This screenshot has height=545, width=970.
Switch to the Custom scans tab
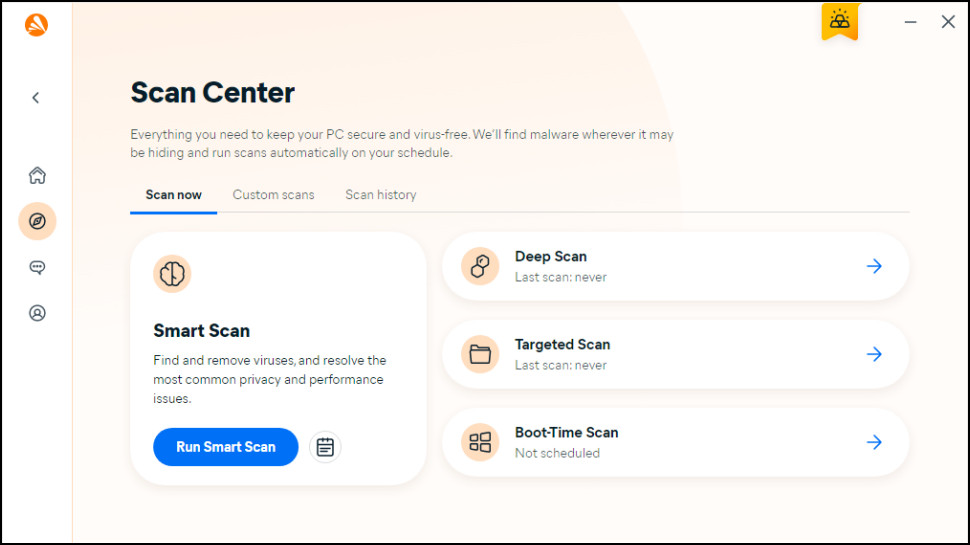point(273,195)
